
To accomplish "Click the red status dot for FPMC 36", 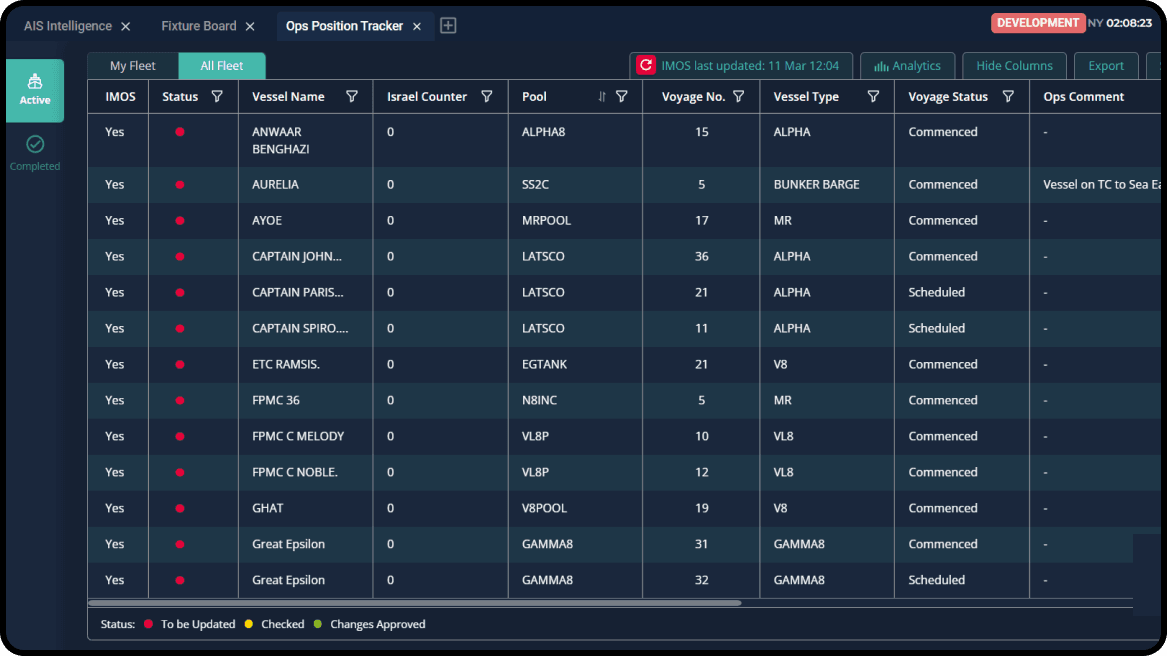I will pyautogui.click(x=179, y=400).
